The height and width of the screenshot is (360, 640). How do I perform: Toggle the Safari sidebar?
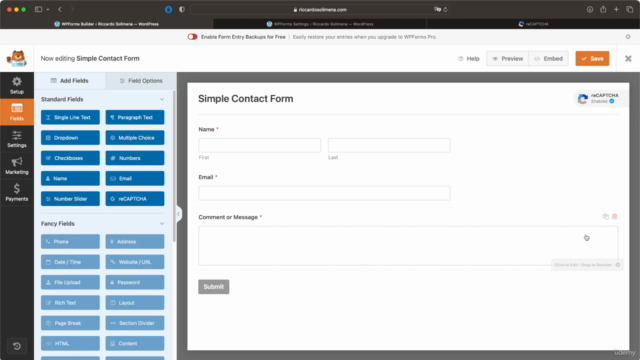coord(38,9)
